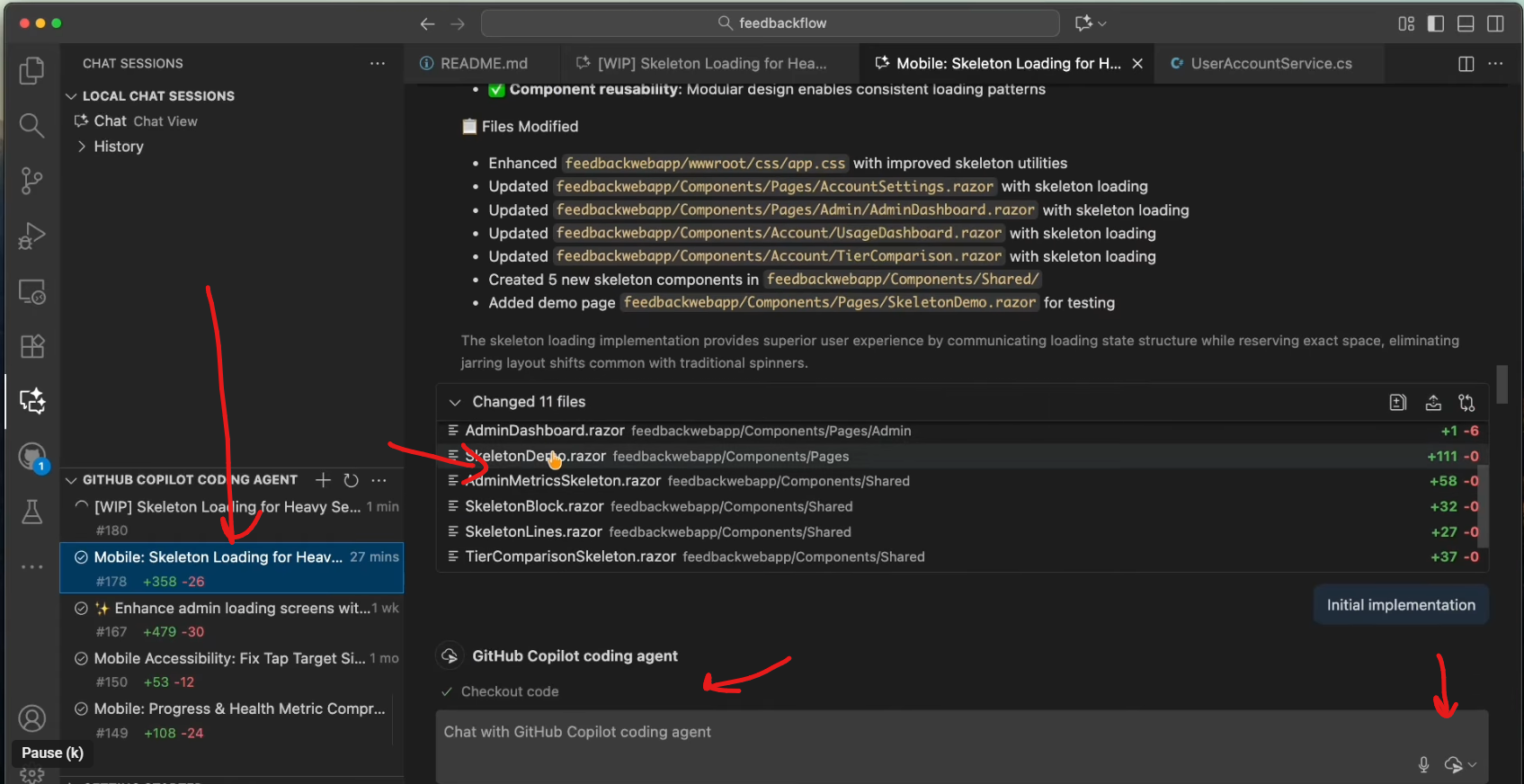1524x784 pixels.
Task: Open the SkeletonDemo.razor path link in Files Modified
Action: coord(830,303)
